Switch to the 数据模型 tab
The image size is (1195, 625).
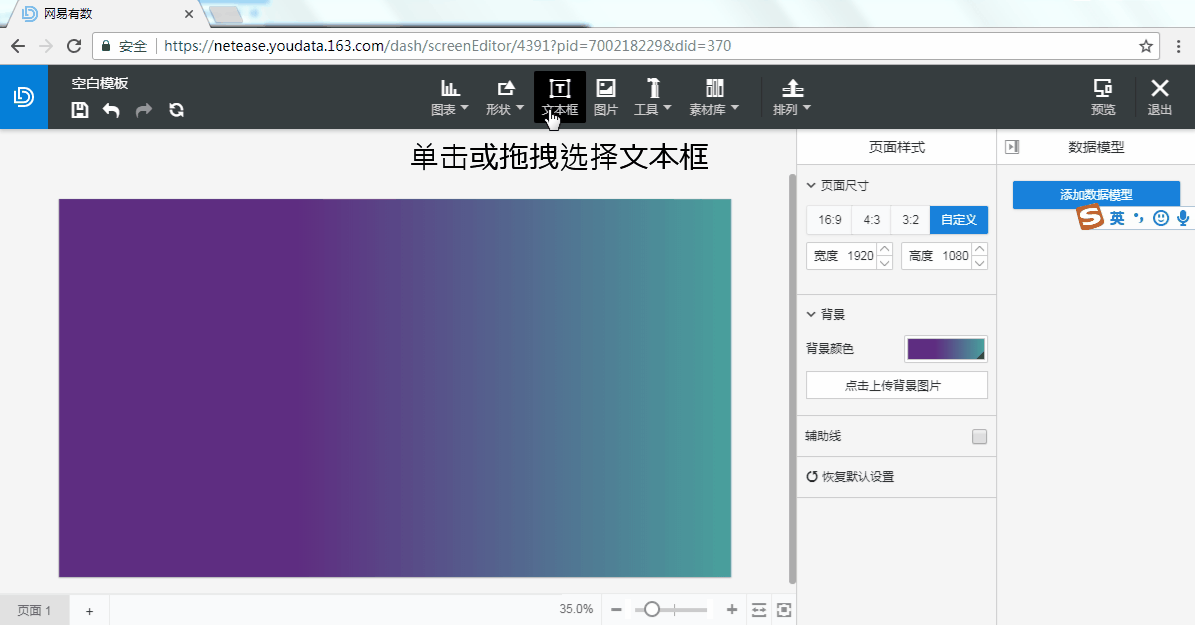pos(1096,147)
